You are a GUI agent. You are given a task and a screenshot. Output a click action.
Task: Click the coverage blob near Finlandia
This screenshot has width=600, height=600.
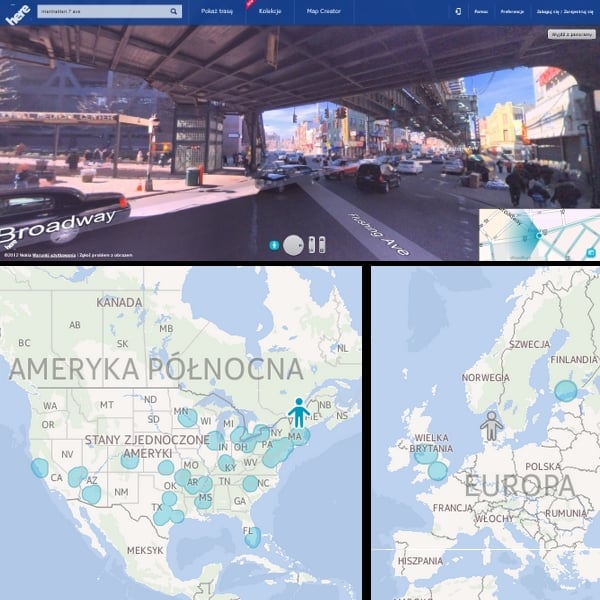pyautogui.click(x=566, y=391)
